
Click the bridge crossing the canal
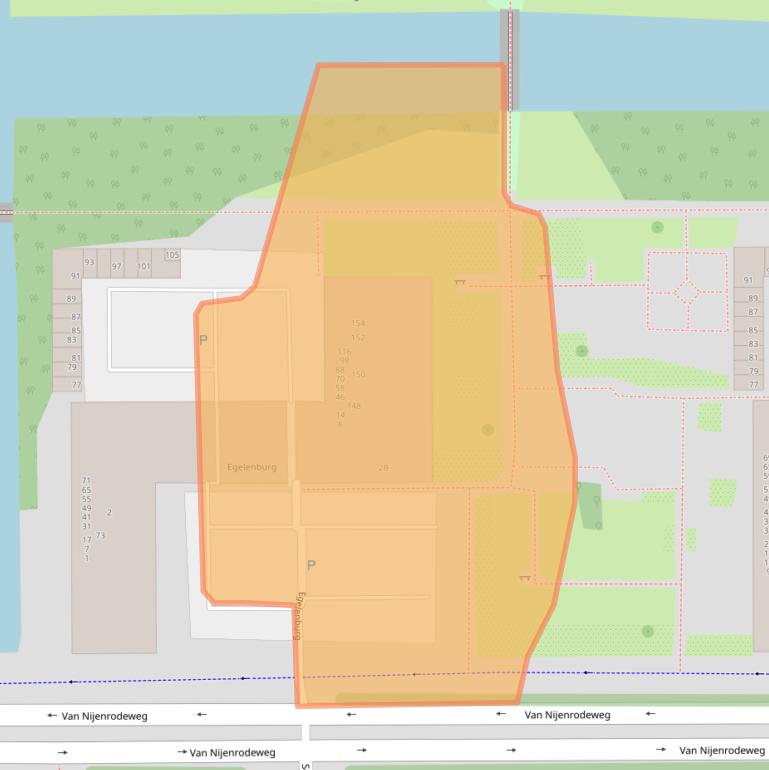click(x=510, y=60)
